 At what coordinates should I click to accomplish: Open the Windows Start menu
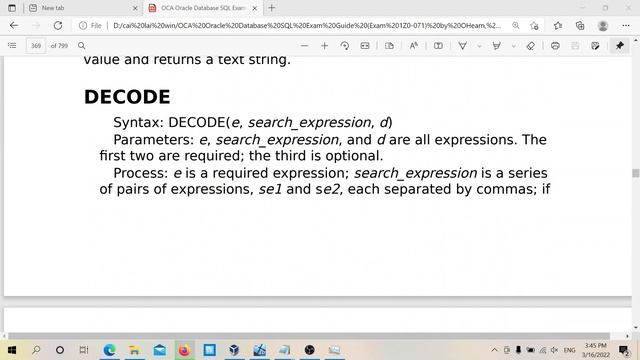coord(12,350)
